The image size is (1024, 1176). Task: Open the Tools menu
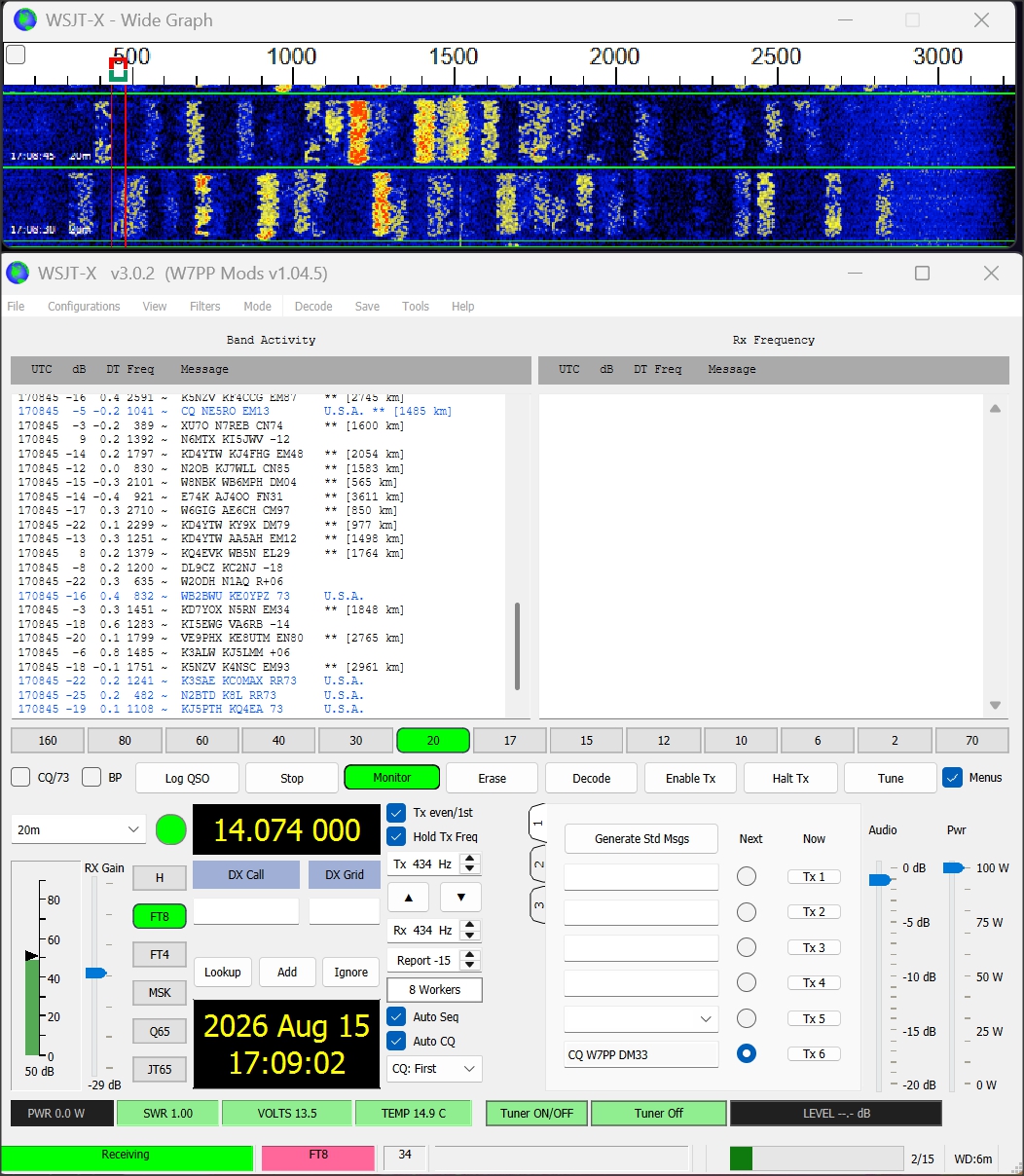pos(416,307)
